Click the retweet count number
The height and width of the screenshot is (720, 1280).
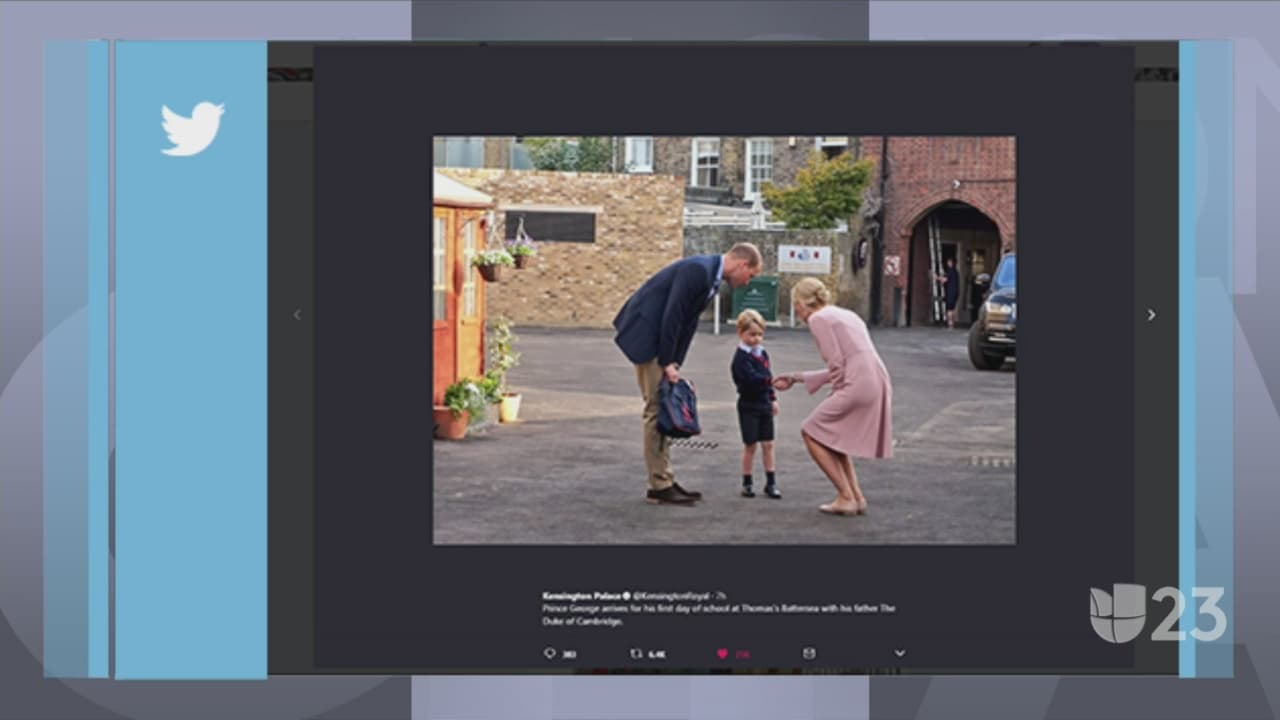click(x=657, y=654)
